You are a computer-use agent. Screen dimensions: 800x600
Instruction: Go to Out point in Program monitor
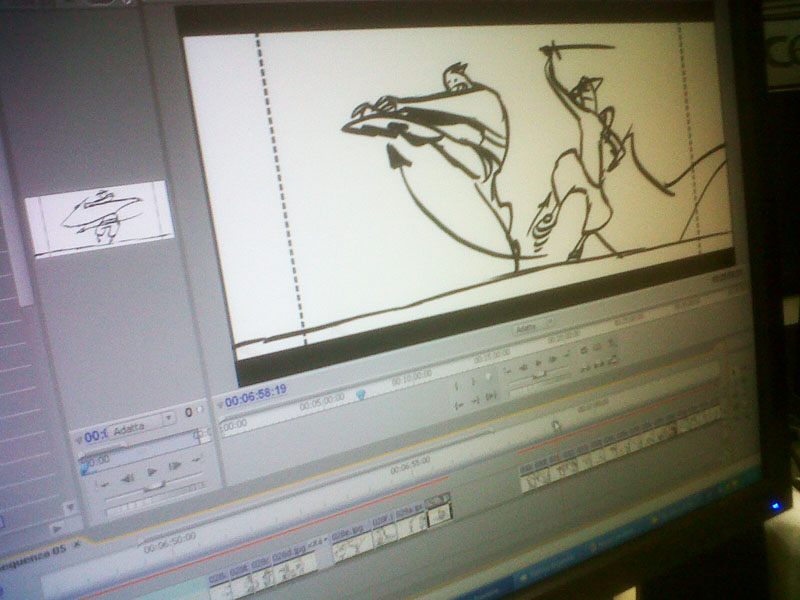coord(476,401)
